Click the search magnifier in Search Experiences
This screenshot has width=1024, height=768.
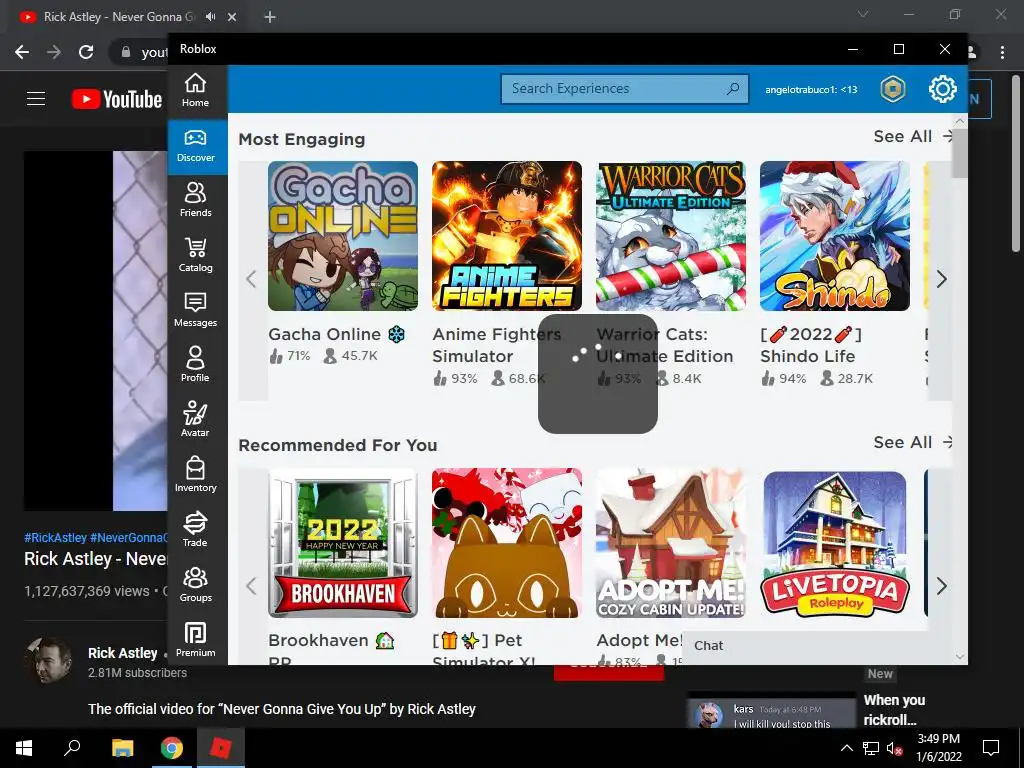coord(733,88)
